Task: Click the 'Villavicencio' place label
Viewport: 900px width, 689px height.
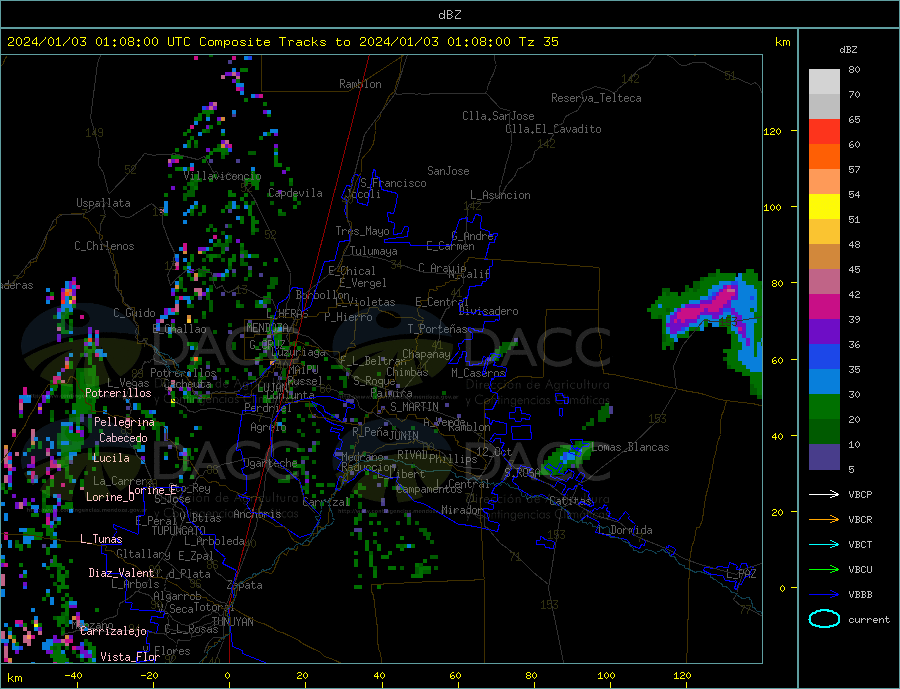Action: pyautogui.click(x=222, y=176)
